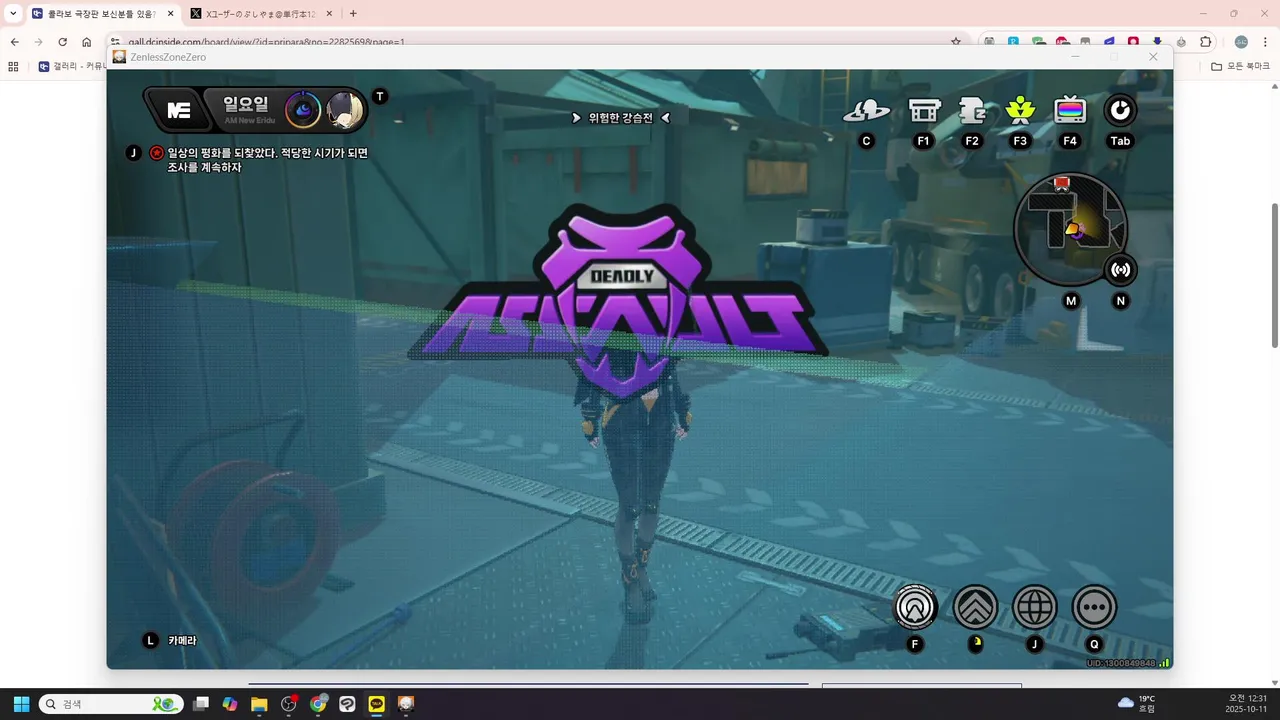Open the Windows Start menu

[x=21, y=704]
